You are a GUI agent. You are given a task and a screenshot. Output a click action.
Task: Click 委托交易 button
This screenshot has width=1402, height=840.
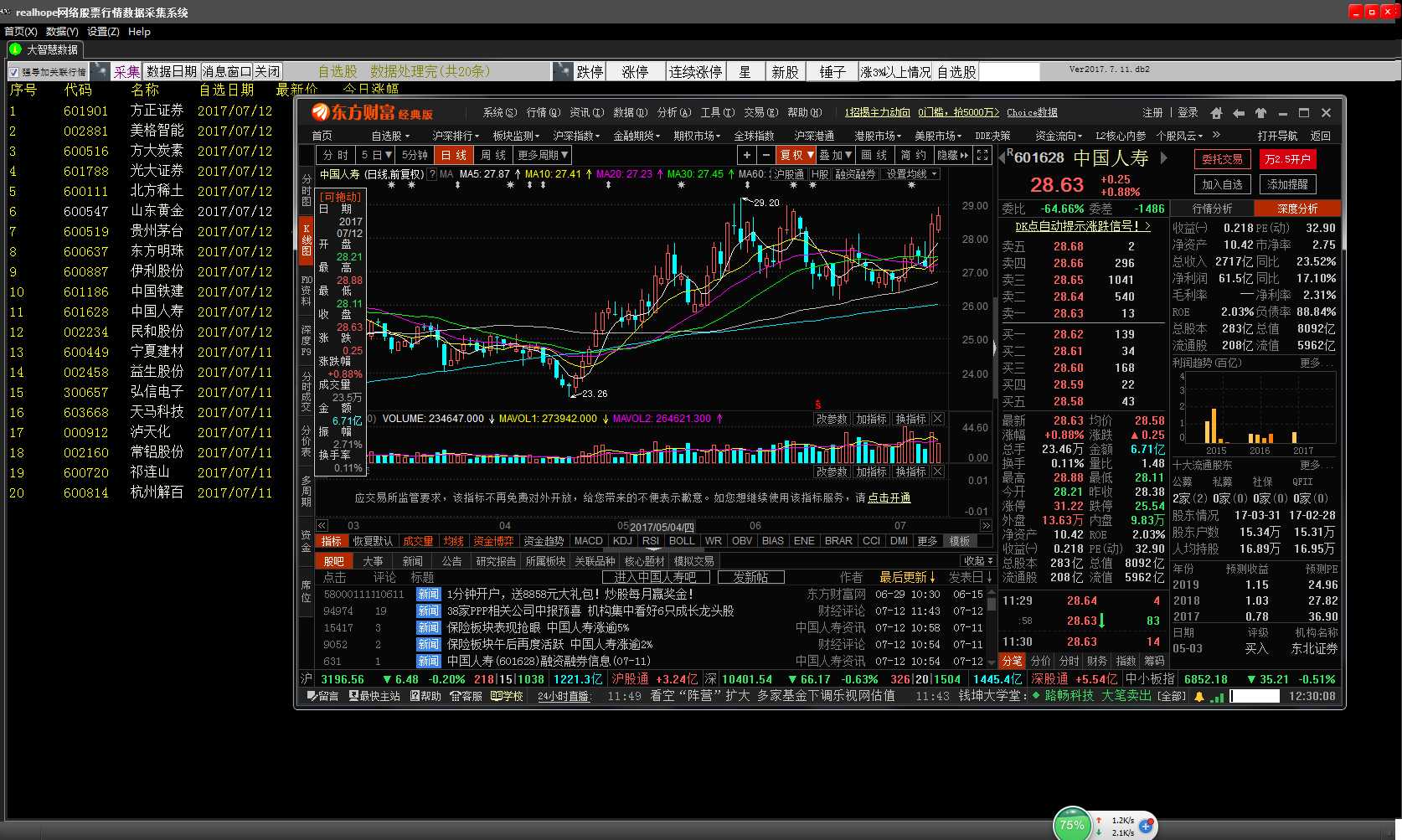click(1222, 159)
